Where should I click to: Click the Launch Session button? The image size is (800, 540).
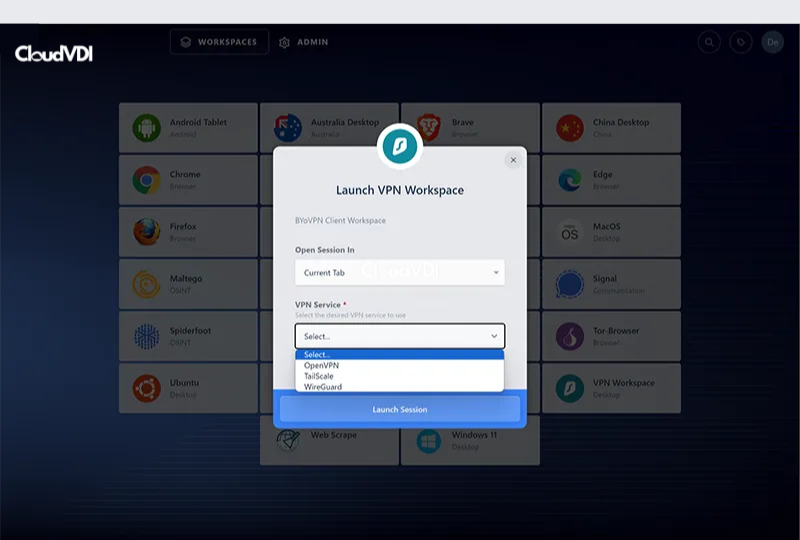coord(399,409)
